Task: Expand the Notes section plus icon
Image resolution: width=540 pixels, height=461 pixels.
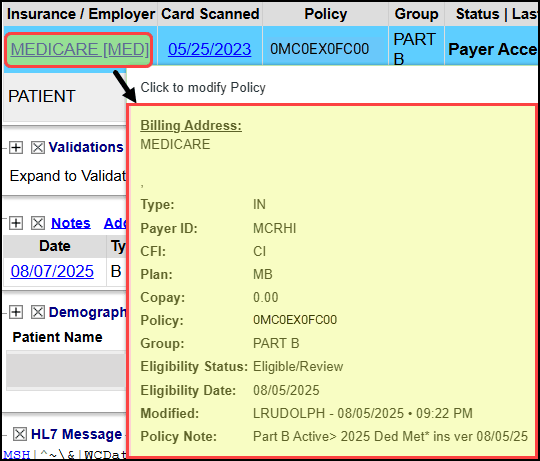Action: click(x=16, y=223)
